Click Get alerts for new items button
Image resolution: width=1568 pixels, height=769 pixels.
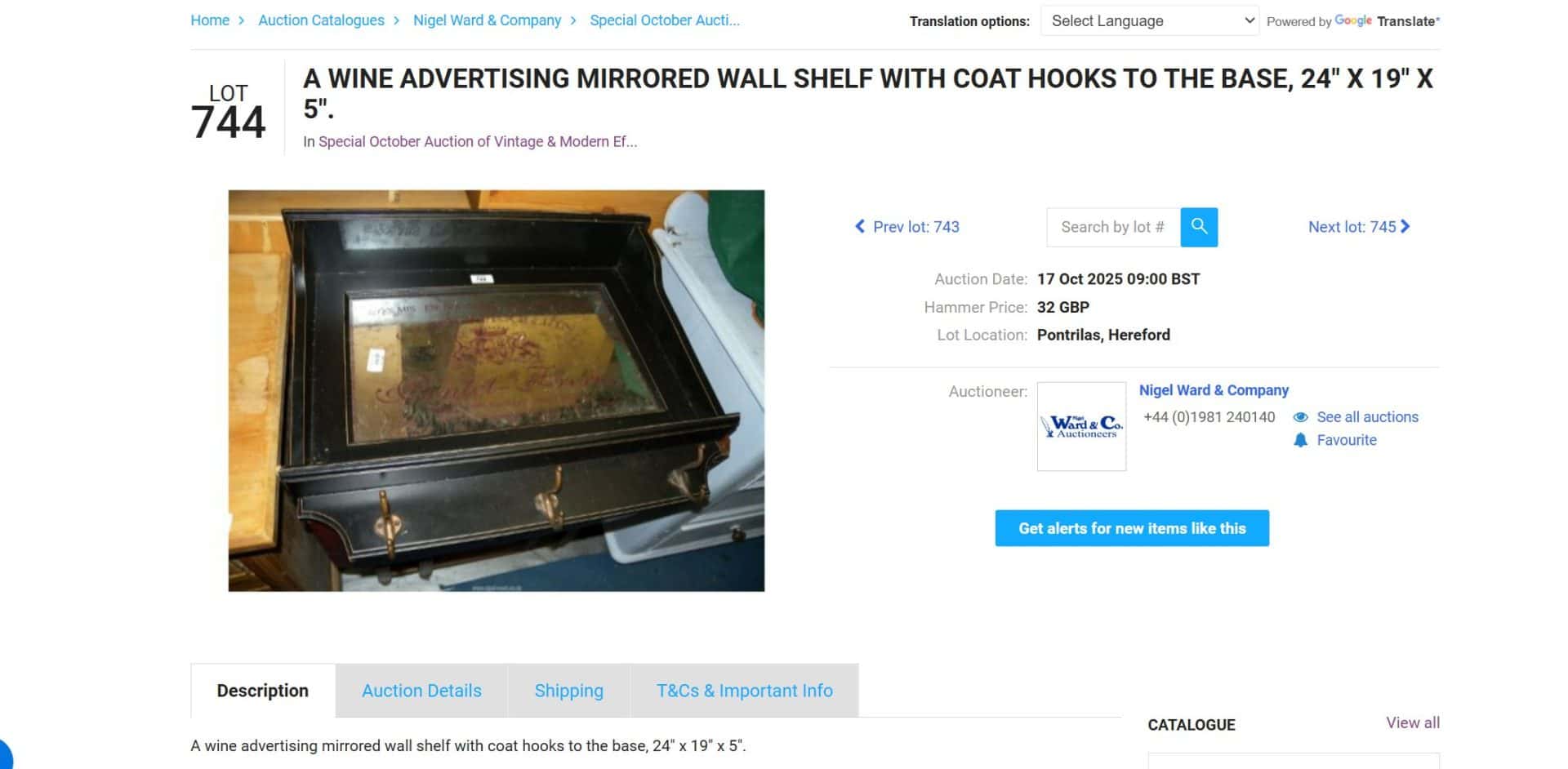[x=1132, y=528]
